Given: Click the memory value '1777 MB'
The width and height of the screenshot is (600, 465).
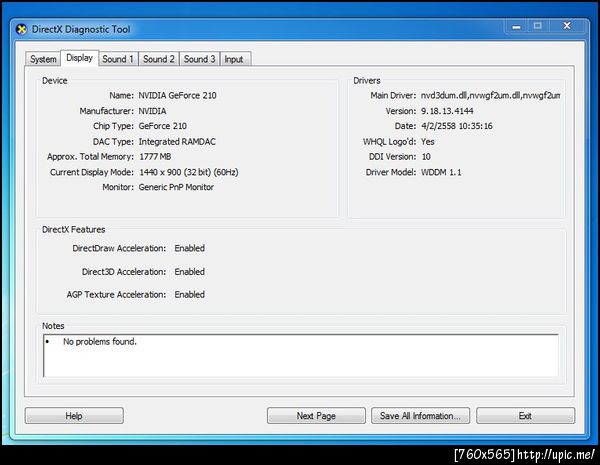Looking at the screenshot, I should pos(155,157).
